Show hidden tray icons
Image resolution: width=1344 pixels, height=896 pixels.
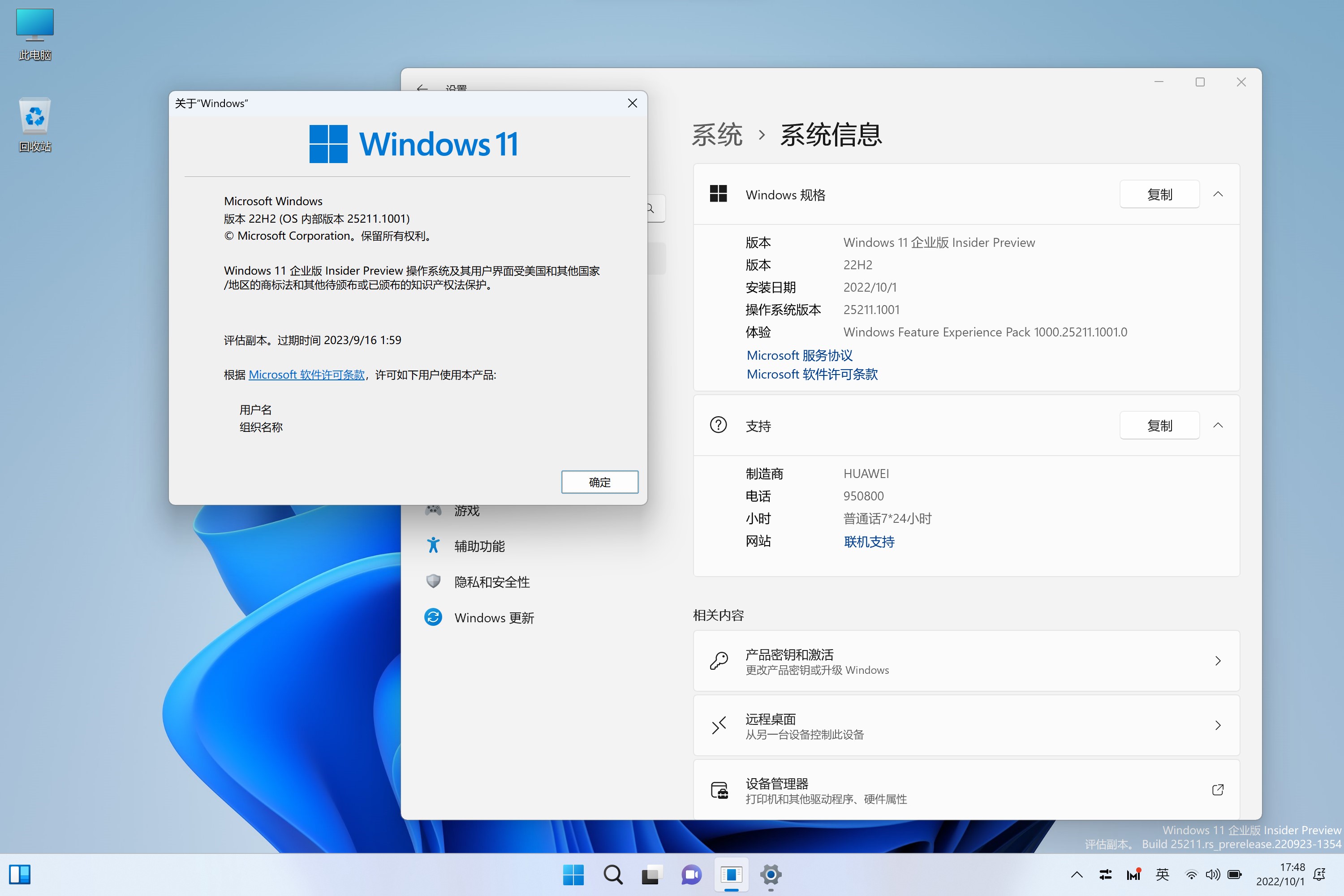click(x=1077, y=874)
